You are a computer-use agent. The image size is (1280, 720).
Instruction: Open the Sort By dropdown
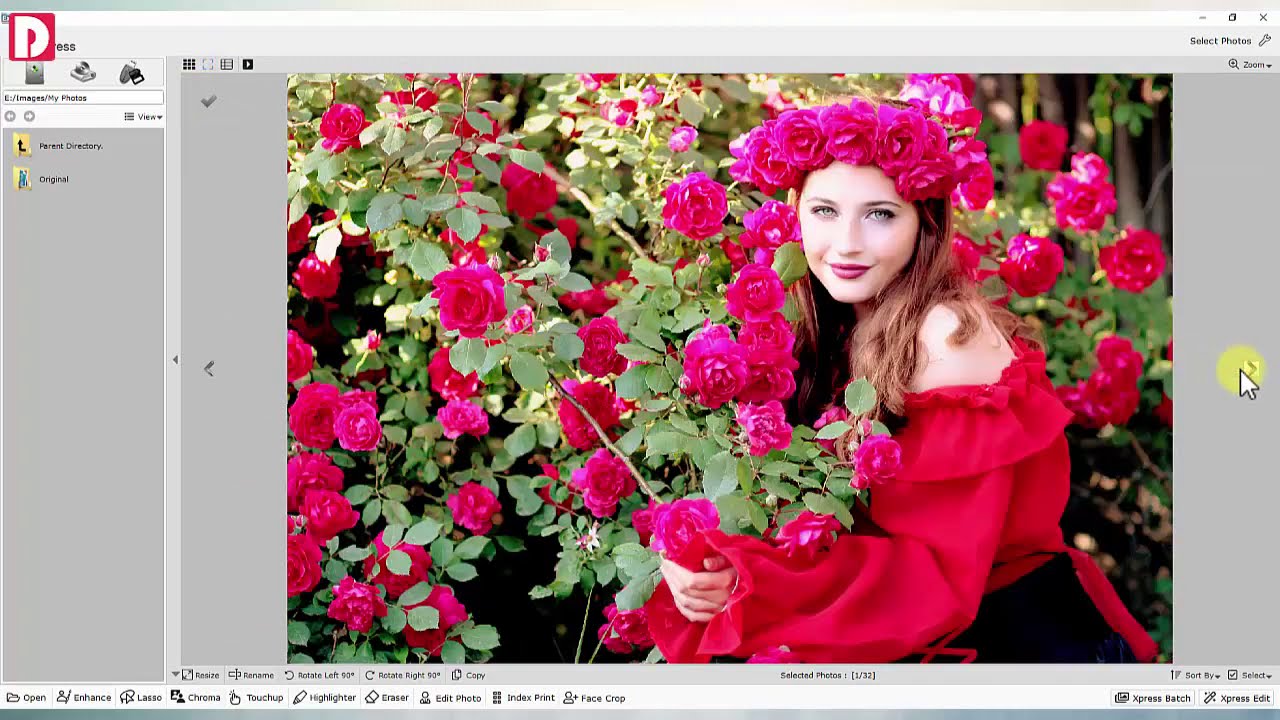[1196, 675]
